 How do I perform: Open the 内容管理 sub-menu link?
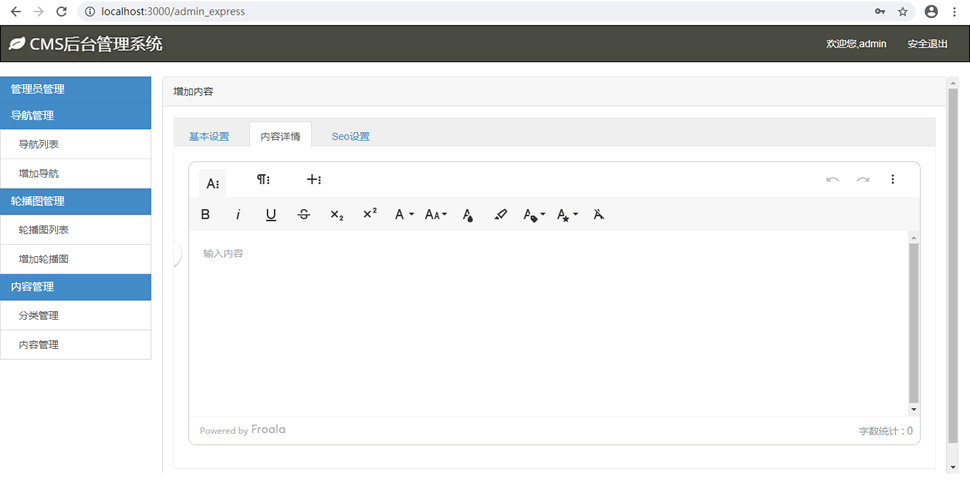click(x=75, y=344)
